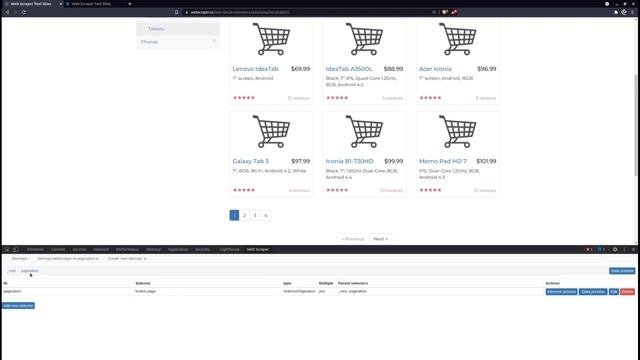This screenshot has width=640, height=360.
Task: Open the DevTools three-dot more menu
Action: pyautogui.click(x=624, y=249)
